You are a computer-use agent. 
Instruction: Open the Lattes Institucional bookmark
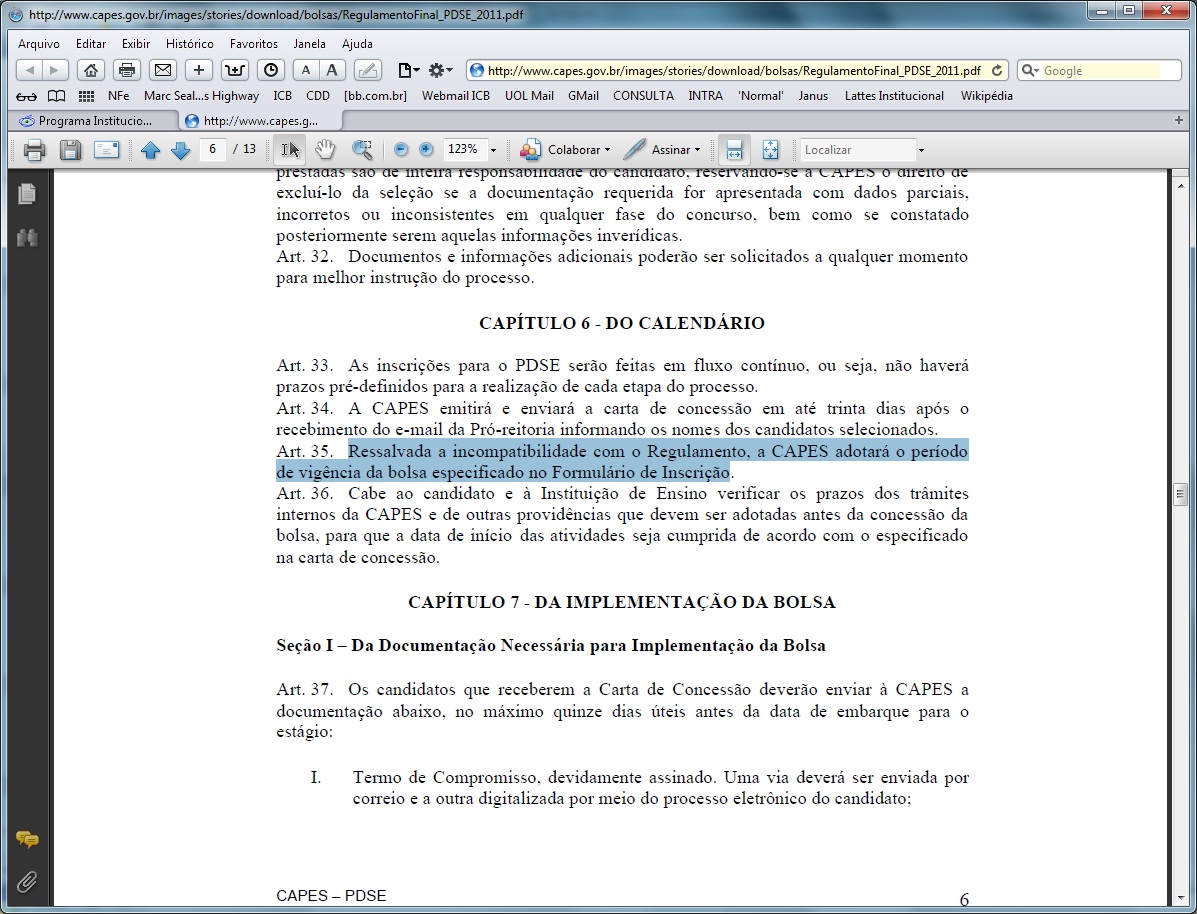coord(894,96)
